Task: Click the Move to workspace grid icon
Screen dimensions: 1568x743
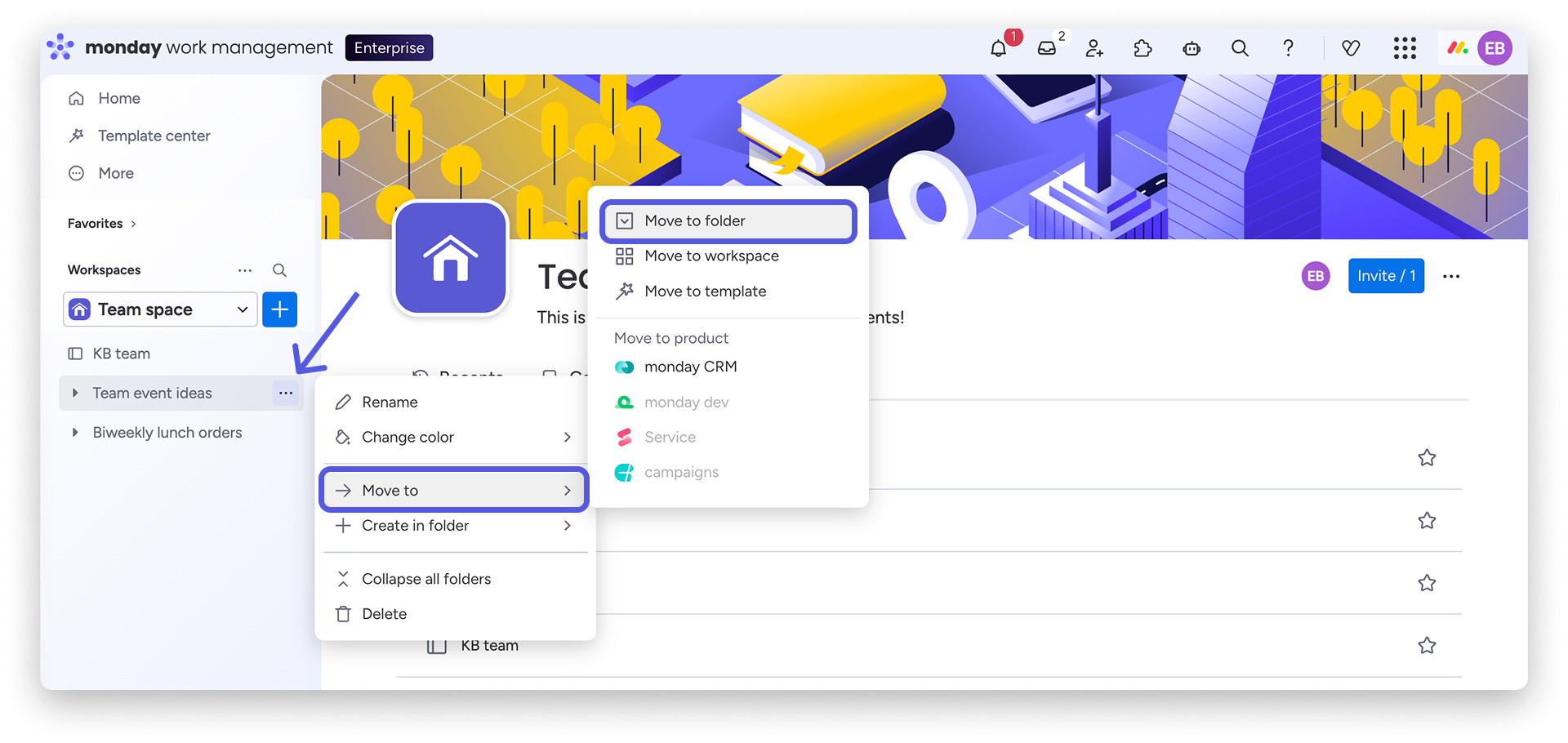Action: click(625, 256)
